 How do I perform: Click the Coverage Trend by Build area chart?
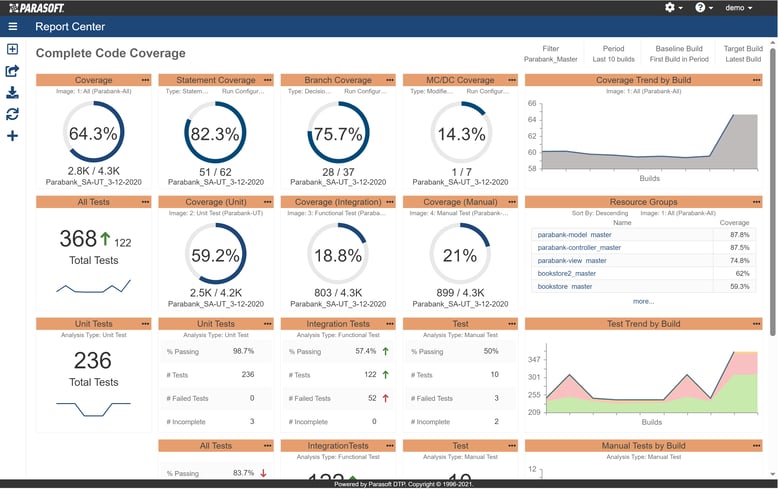(x=649, y=142)
